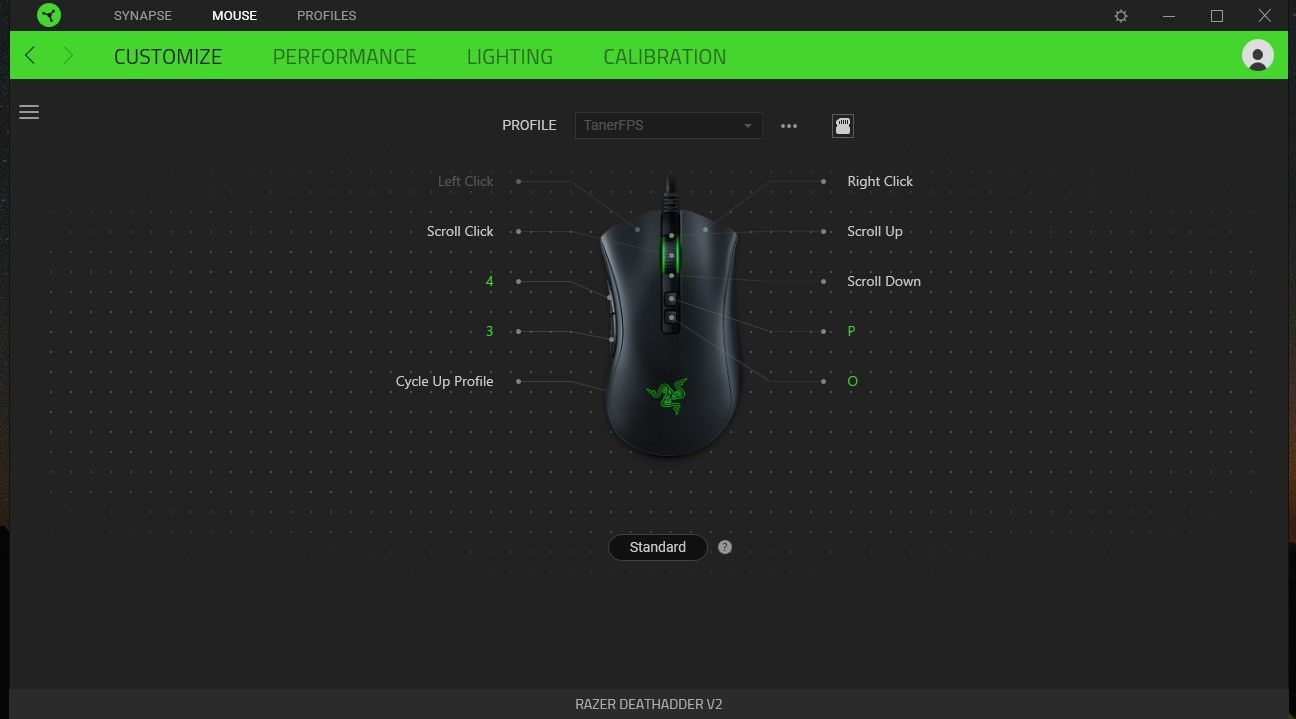
Task: Edit the button assigned to P
Action: 851,331
